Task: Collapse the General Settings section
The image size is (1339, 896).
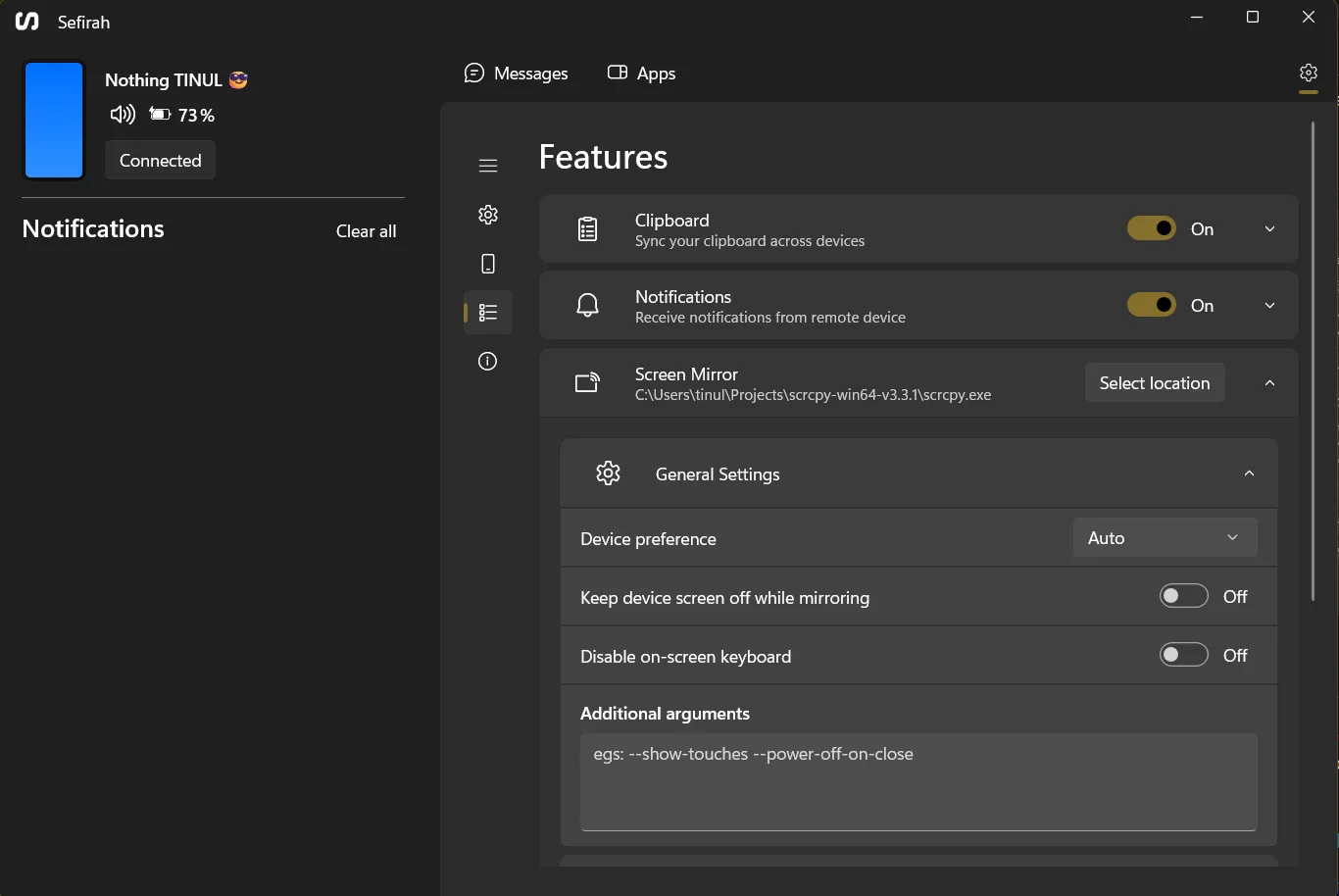Action: coord(1249,473)
